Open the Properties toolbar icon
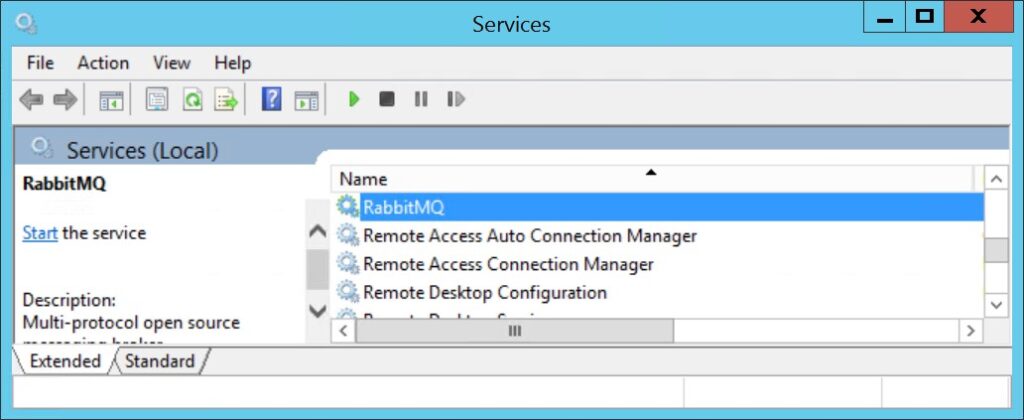This screenshot has width=1024, height=420. tap(157, 100)
